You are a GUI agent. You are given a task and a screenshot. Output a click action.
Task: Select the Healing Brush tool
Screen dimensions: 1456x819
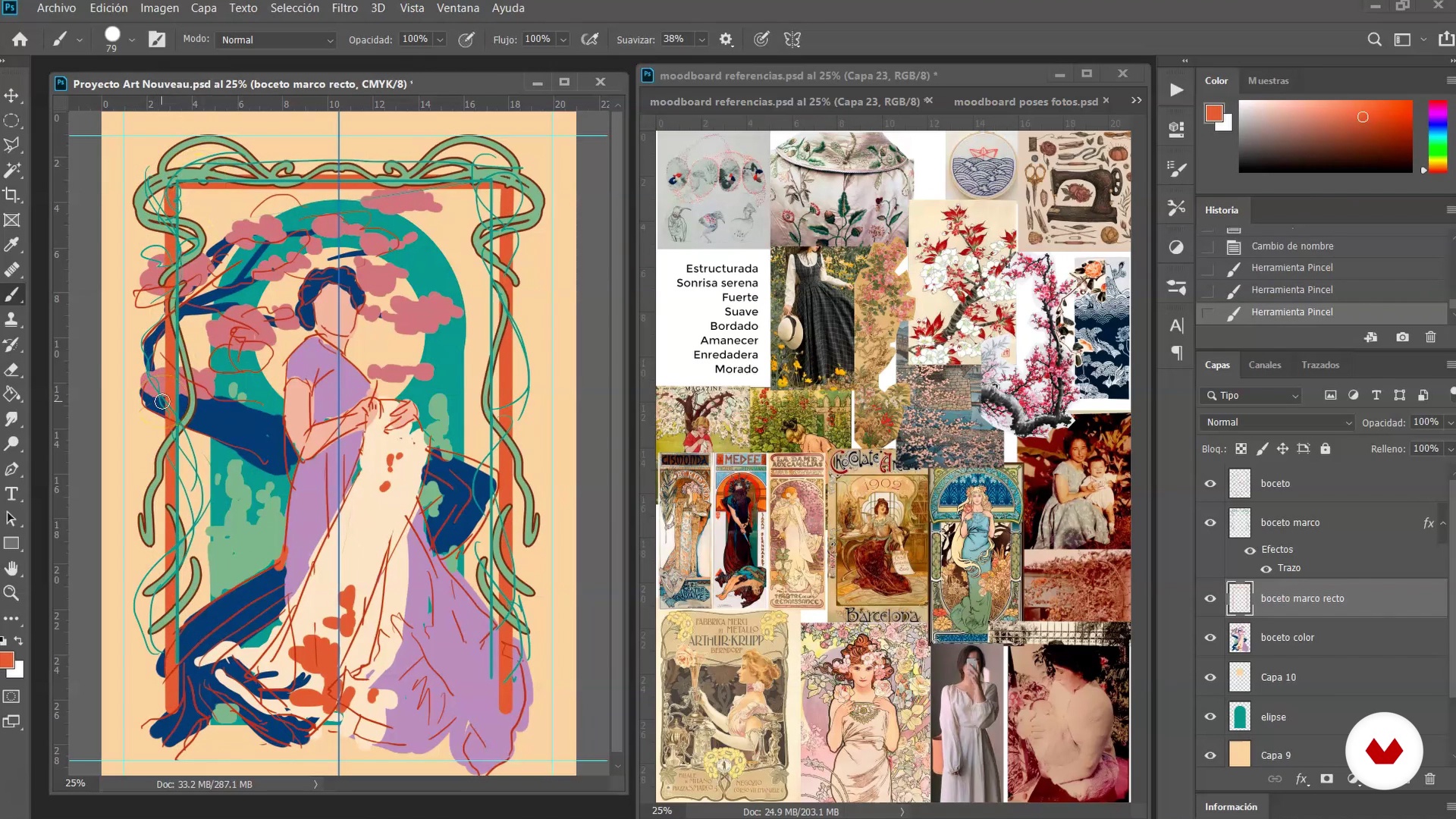pyautogui.click(x=12, y=270)
